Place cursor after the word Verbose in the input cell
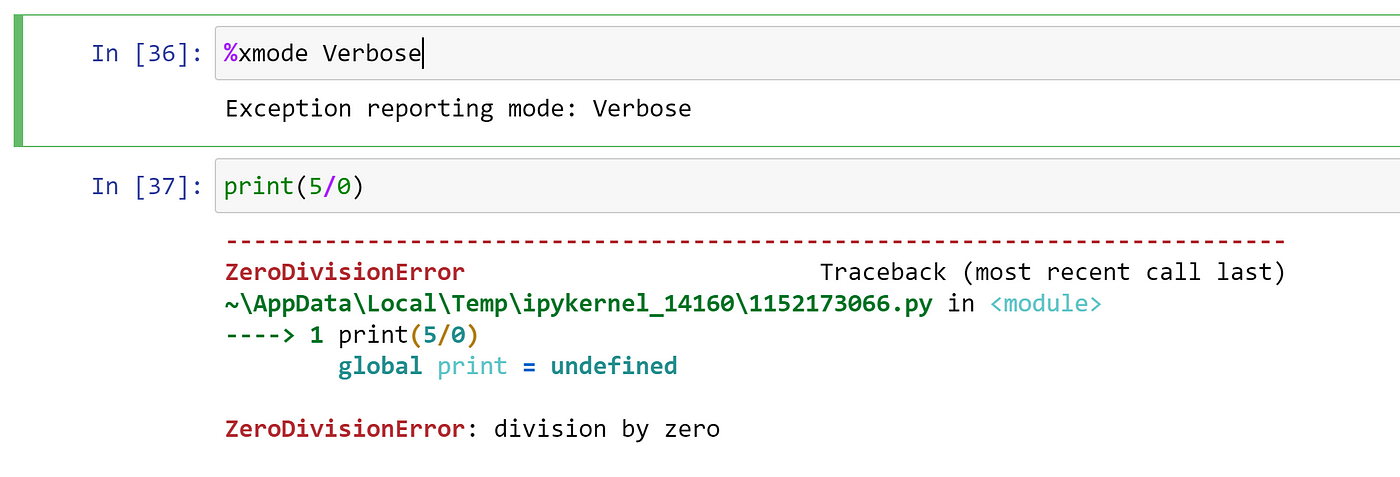The width and height of the screenshot is (1400, 477). (x=423, y=53)
